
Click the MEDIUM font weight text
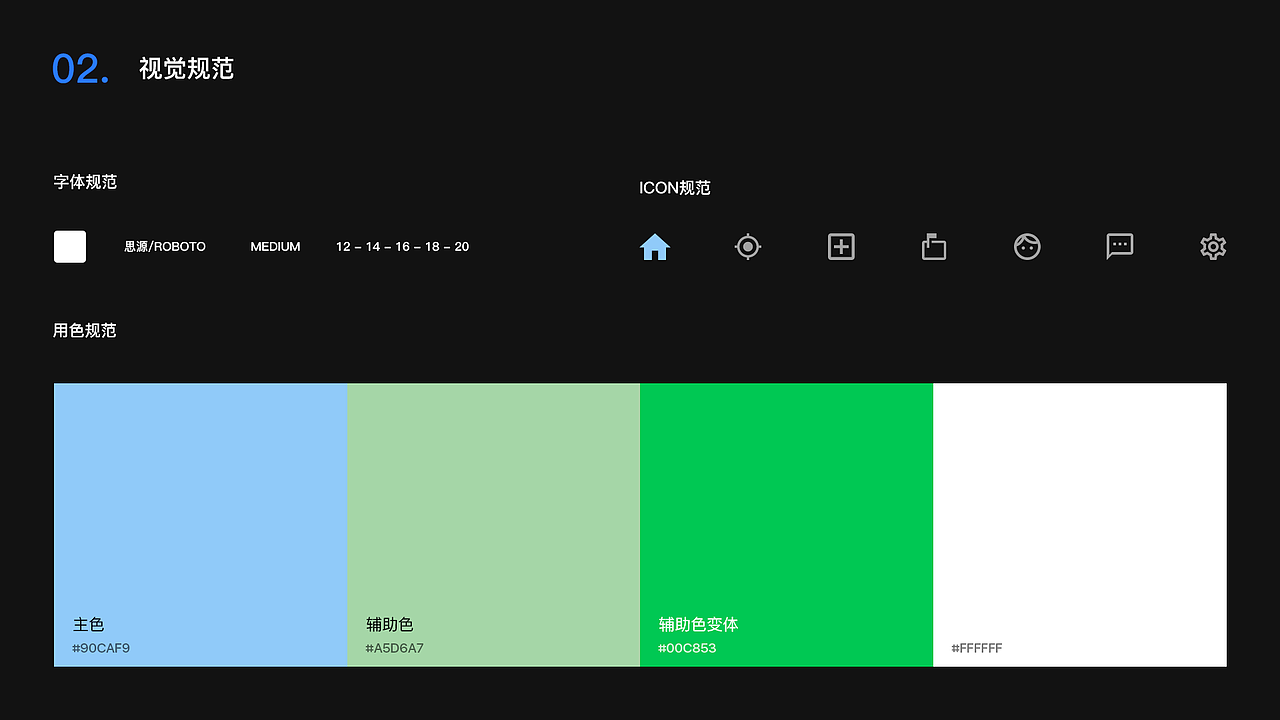[x=275, y=246]
